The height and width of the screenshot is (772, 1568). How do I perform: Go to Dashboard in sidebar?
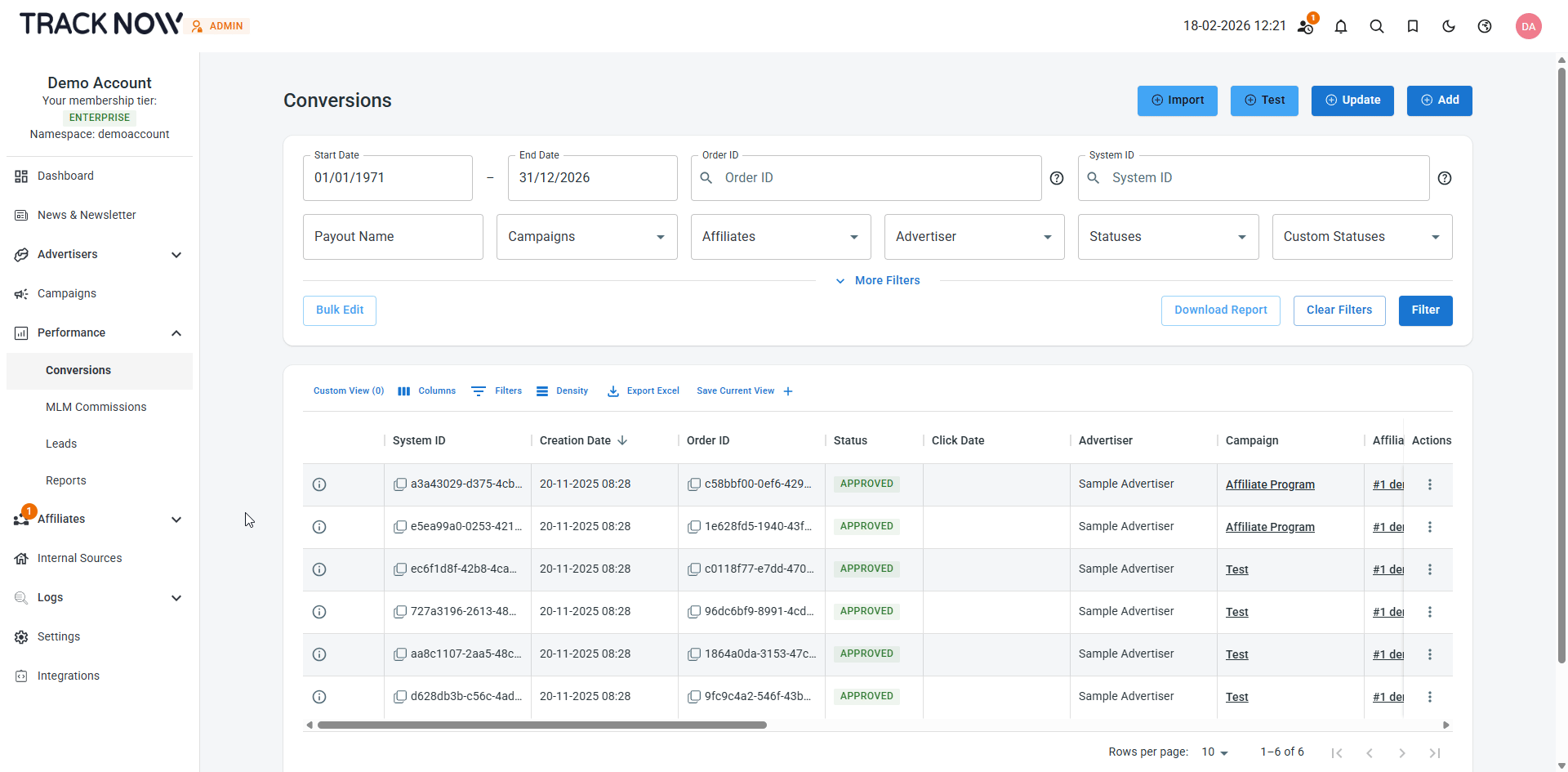coord(65,176)
